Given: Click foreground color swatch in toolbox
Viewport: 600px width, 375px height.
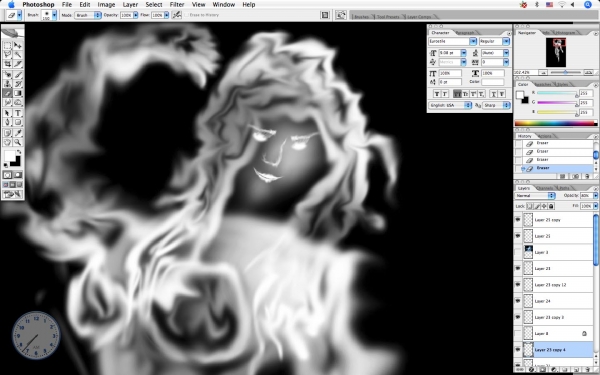Looking at the screenshot, I should pyautogui.click(x=10, y=156).
